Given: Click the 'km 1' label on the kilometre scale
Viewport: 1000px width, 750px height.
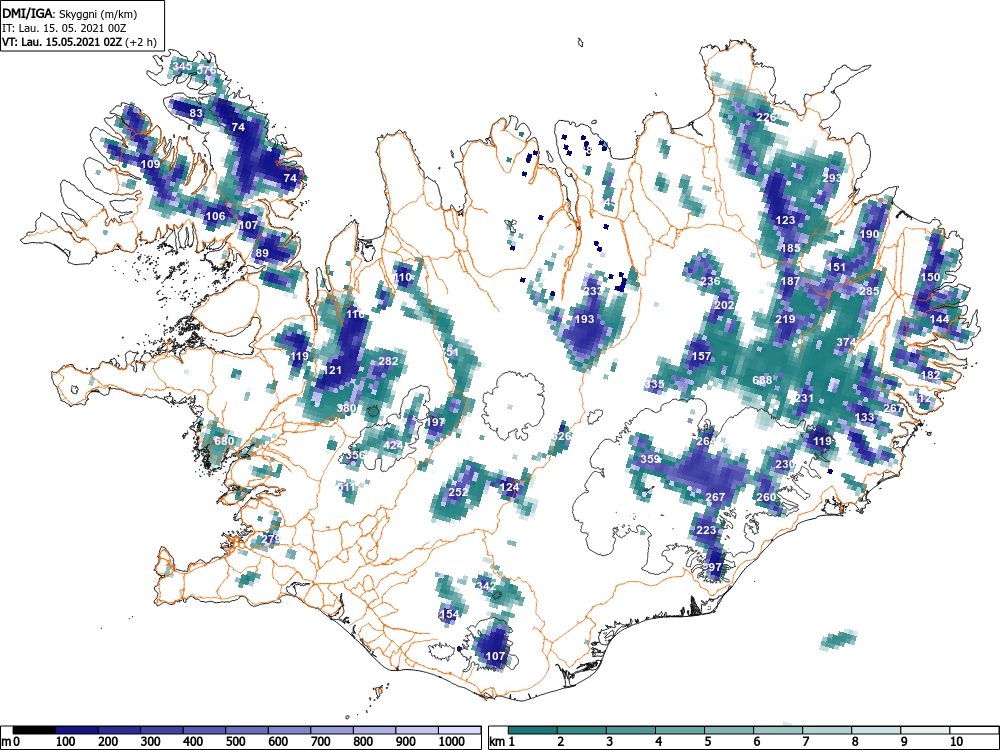Looking at the screenshot, I should [x=503, y=742].
